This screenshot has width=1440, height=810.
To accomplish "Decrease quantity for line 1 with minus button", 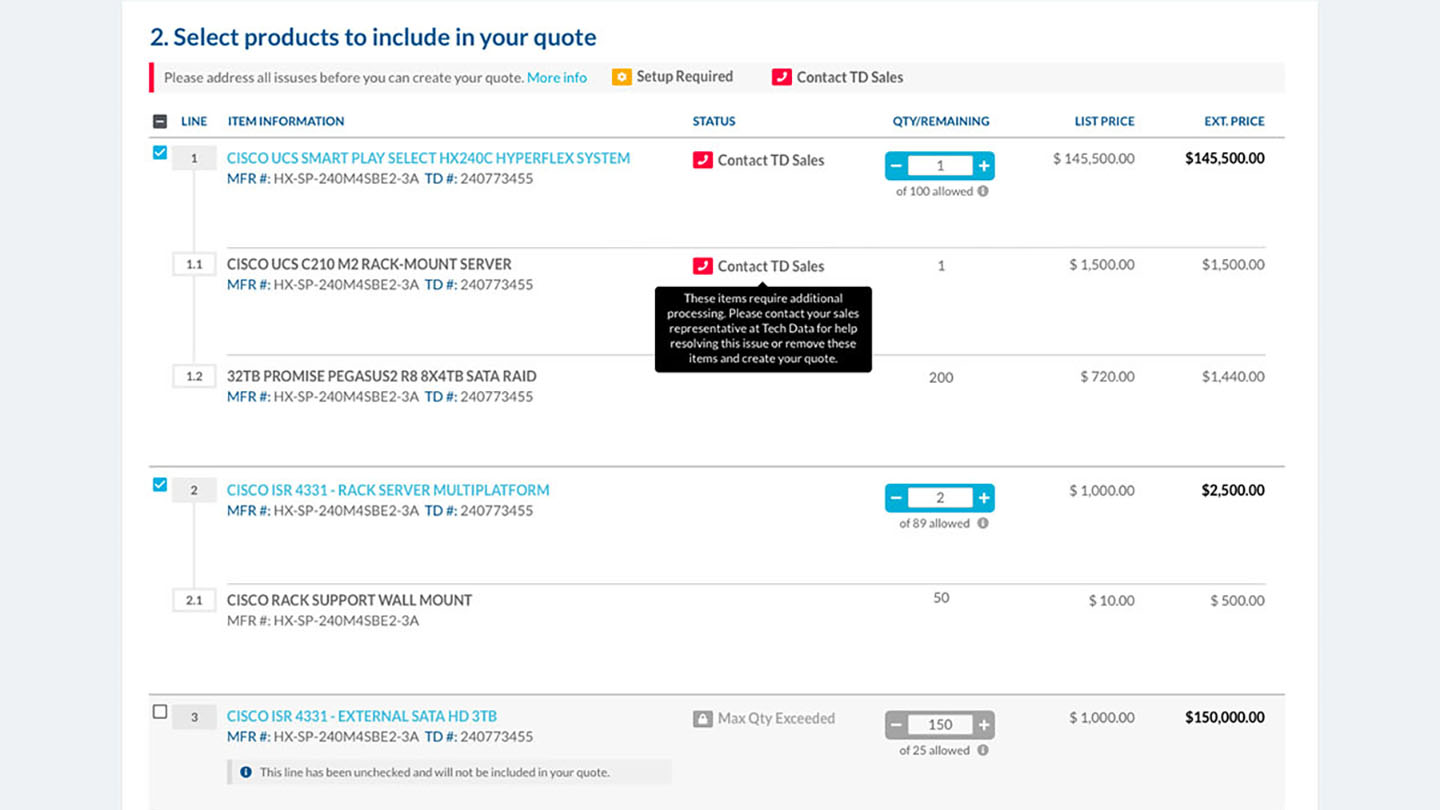I will tap(897, 166).
